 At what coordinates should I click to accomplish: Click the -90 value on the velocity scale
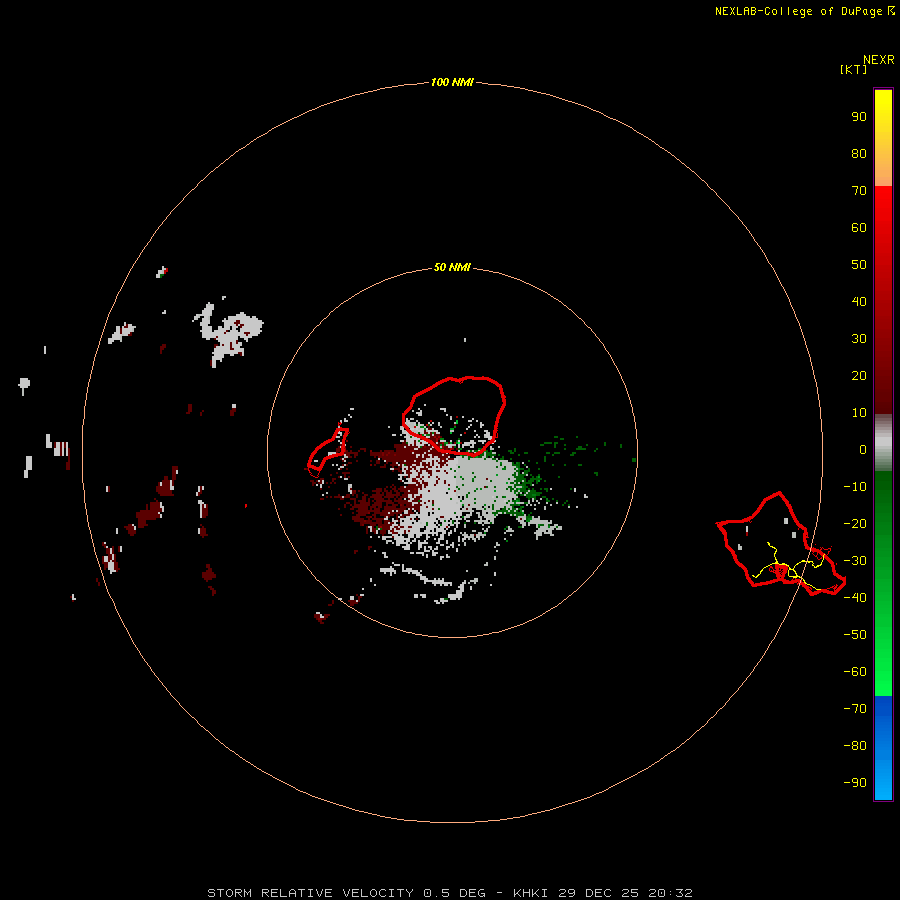tap(855, 782)
